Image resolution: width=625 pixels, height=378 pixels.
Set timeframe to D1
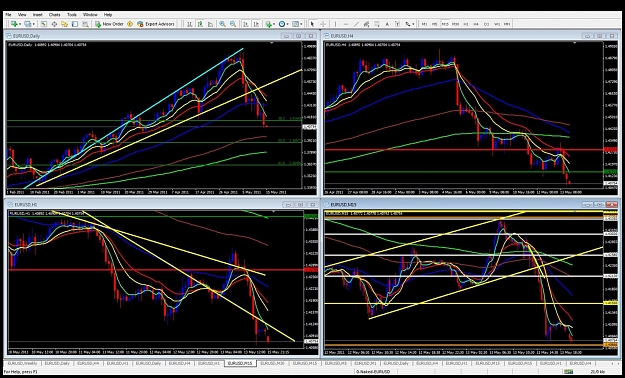pos(486,24)
